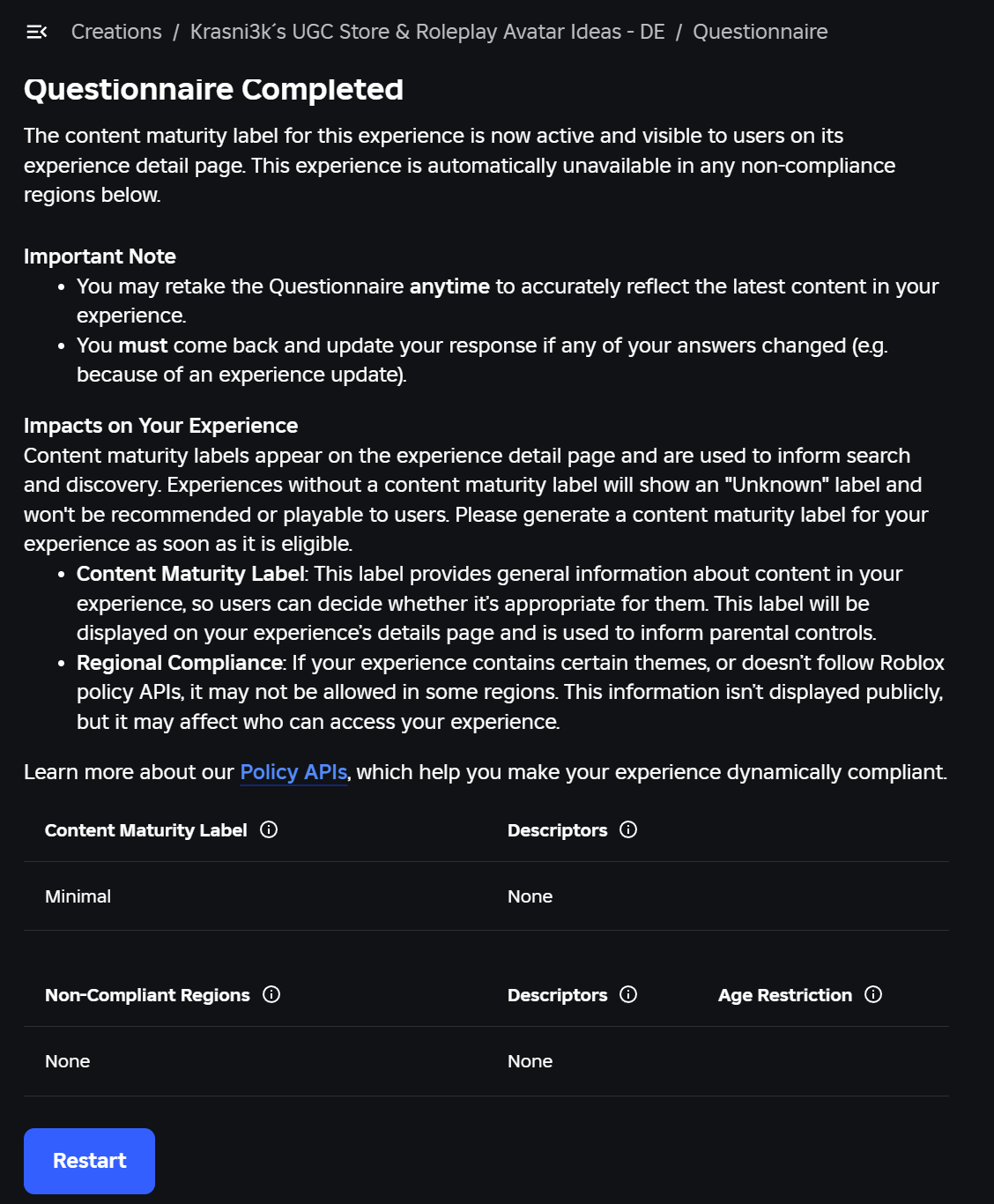
Task: Click the Non-Compliant Regions column header
Action: tap(146, 995)
